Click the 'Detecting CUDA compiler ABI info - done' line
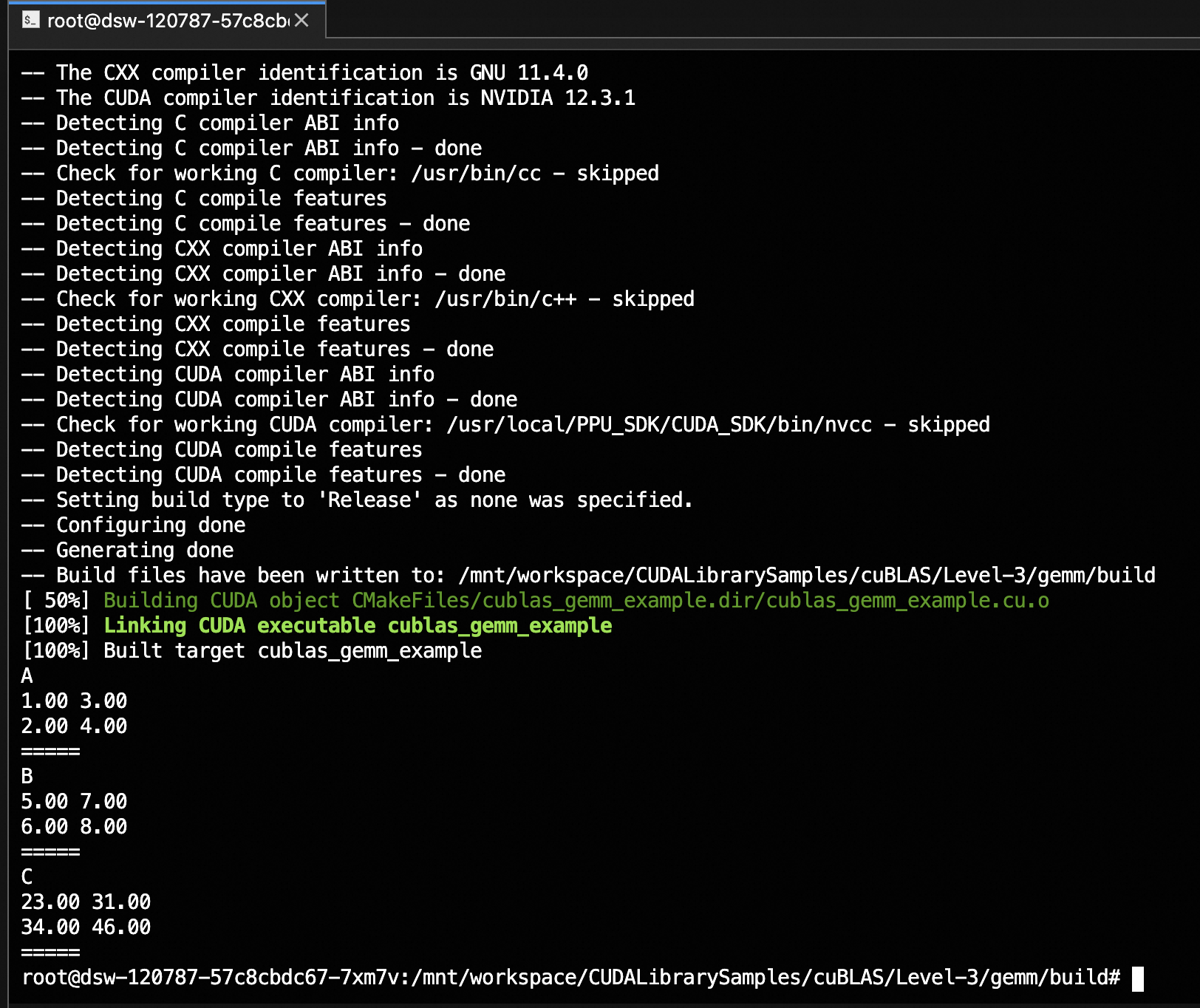 coord(269,399)
